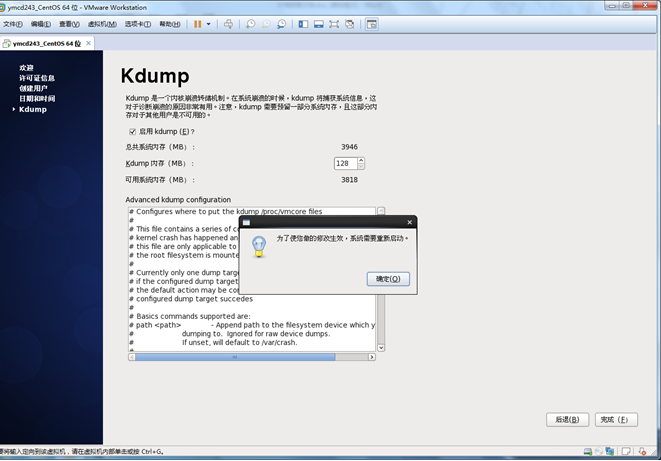Screen dimensions: 661x461
Task: Click the horizontal scrollbar left arrow
Action: 132,357
